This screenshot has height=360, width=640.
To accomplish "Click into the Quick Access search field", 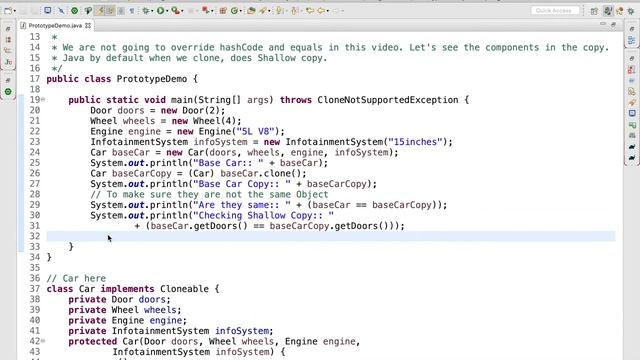I will click(555, 11).
